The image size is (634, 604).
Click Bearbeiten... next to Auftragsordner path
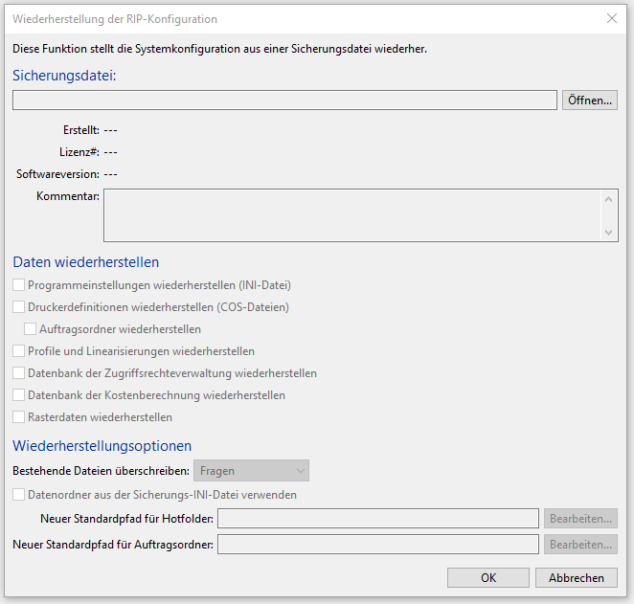(581, 544)
